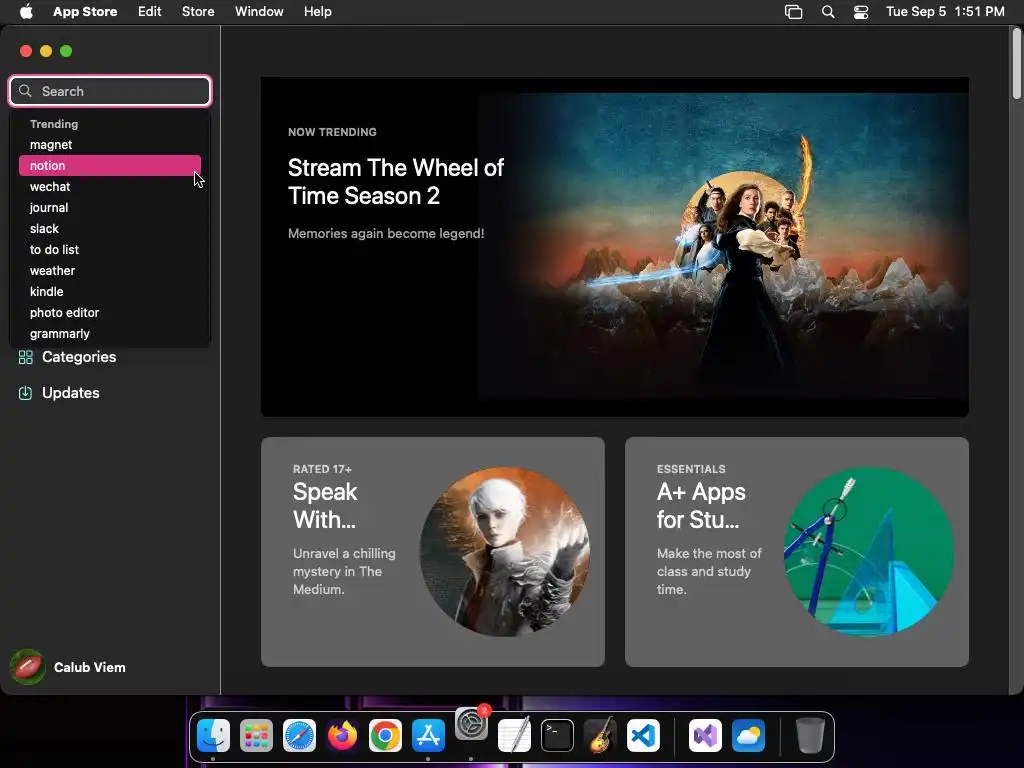Screen dimensions: 1024x768
Task: Open the Trash from the Dock
Action: pyautogui.click(x=810, y=735)
